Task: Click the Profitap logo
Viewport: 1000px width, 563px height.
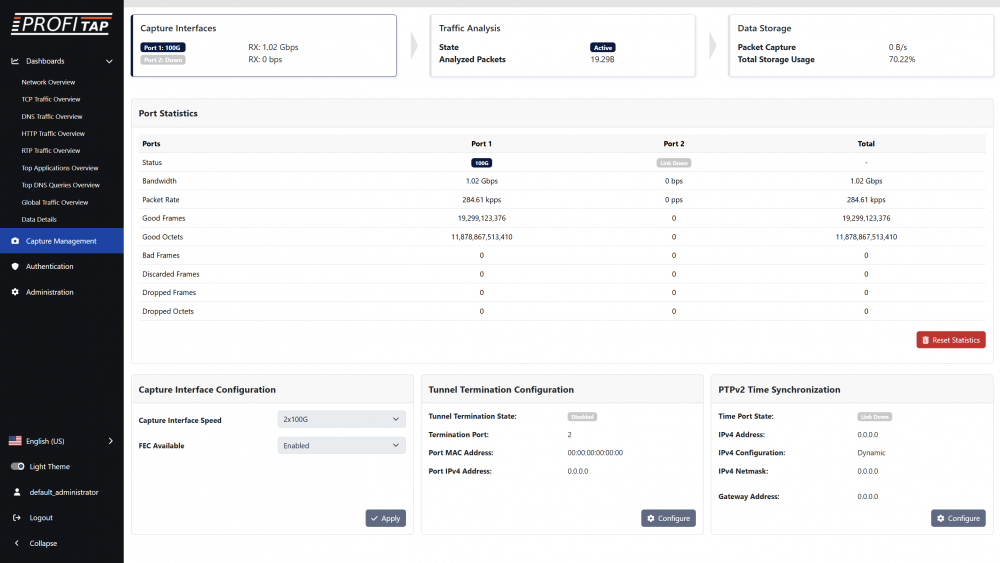Action: pyautogui.click(x=61, y=23)
